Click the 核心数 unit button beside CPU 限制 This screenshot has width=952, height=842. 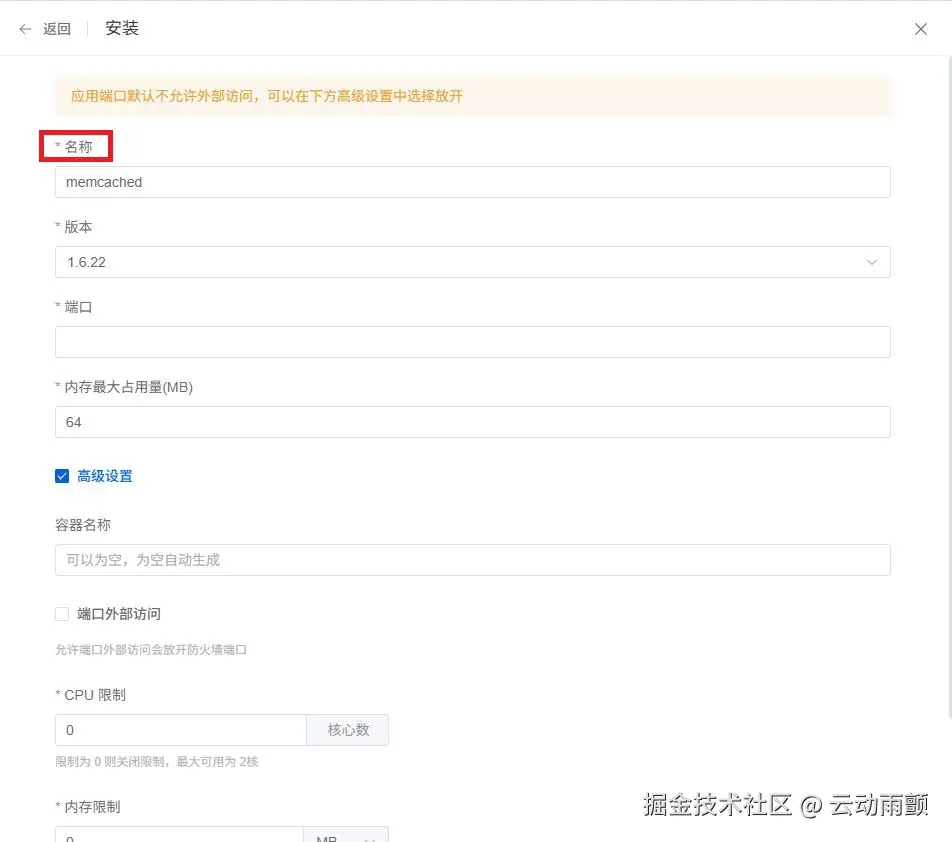click(x=347, y=730)
